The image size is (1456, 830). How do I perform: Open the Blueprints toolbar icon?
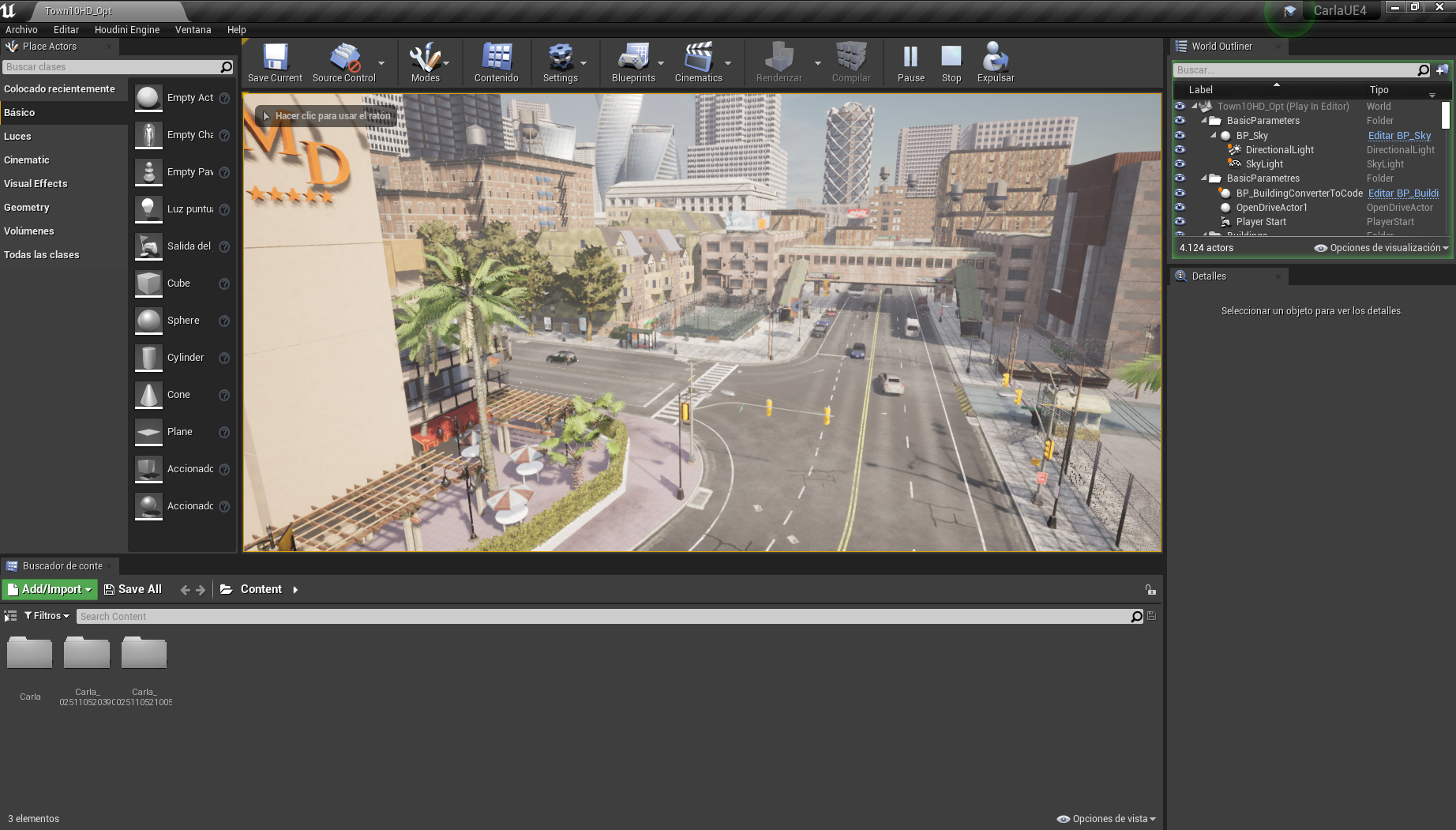click(x=632, y=58)
